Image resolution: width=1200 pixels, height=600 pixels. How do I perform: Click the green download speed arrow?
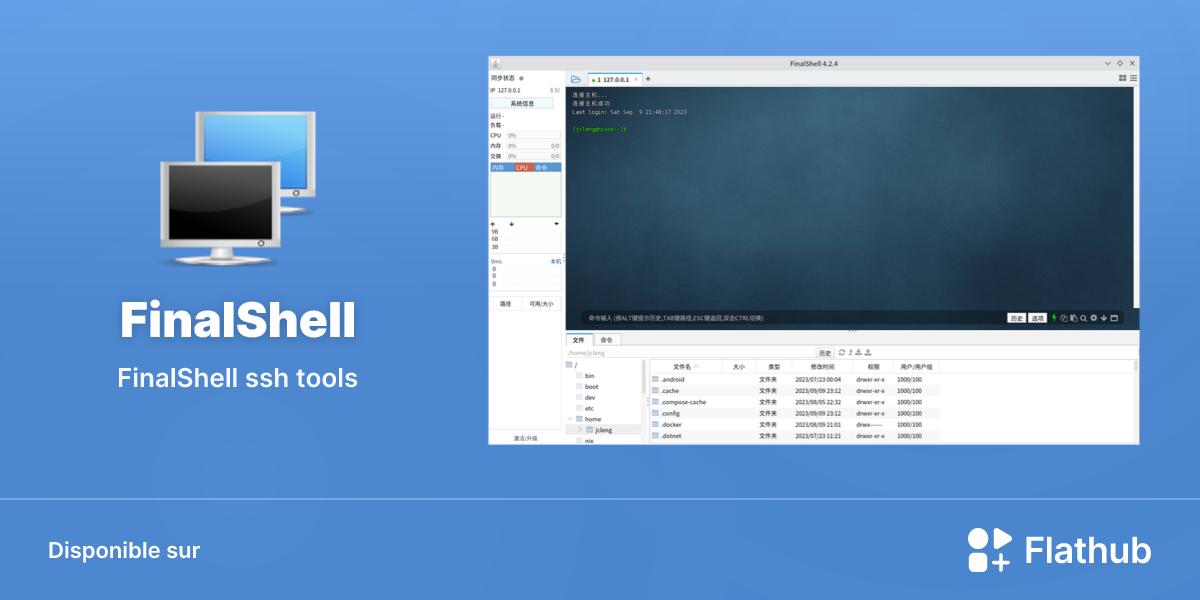[511, 224]
